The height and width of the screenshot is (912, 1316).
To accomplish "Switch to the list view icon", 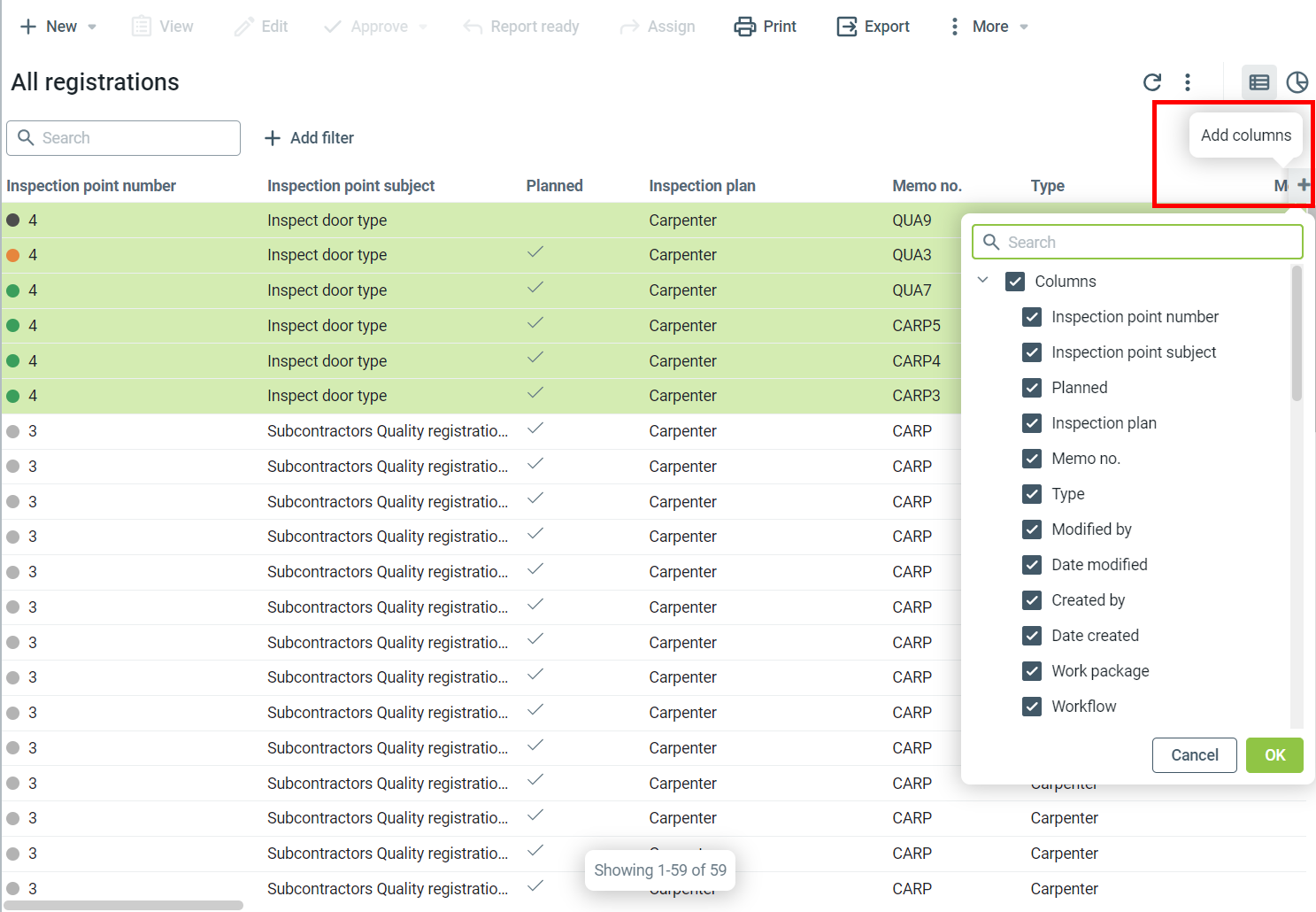I will pos(1258,82).
